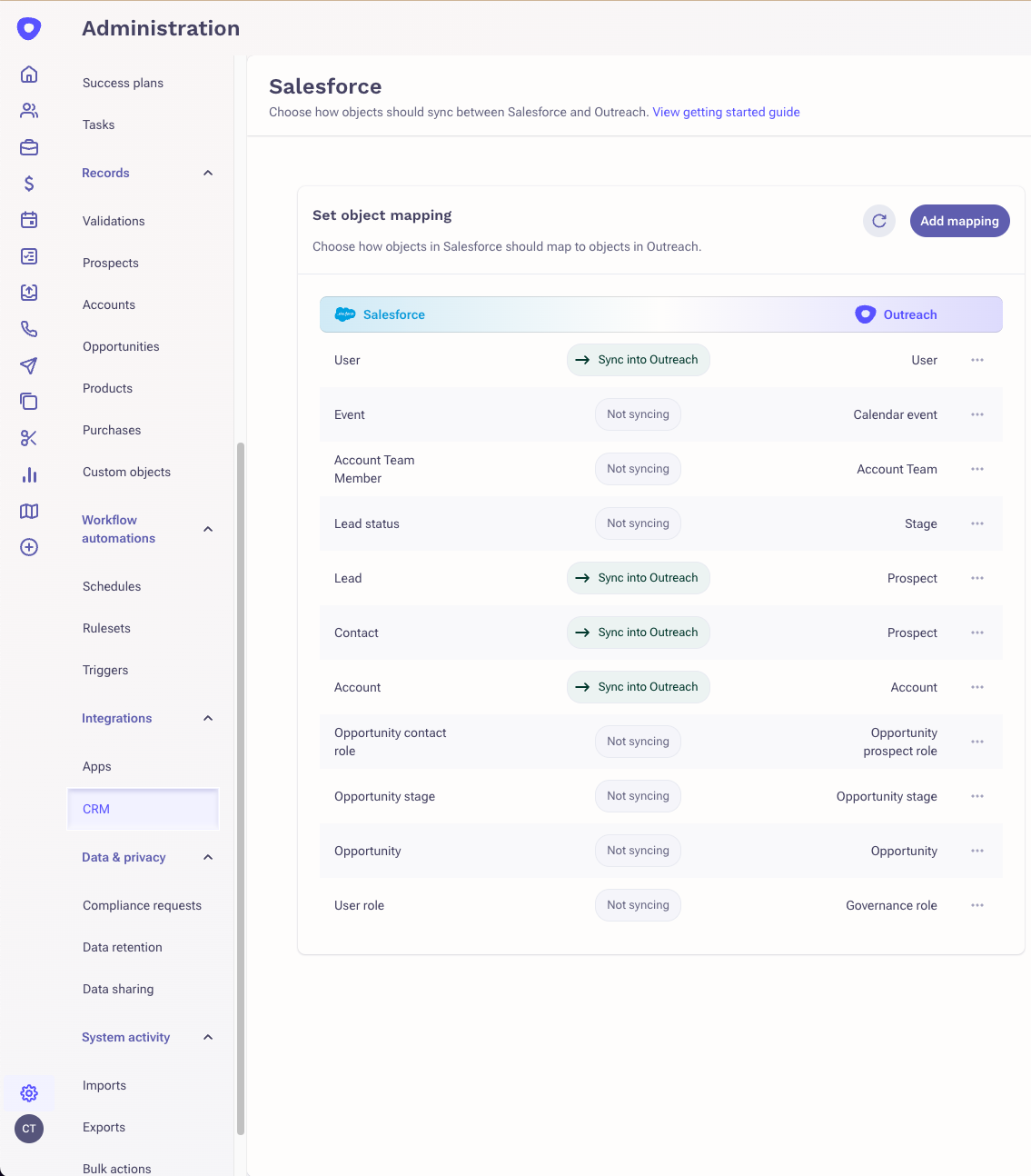Click the Calendar event text
Screen dimensions: 1031x1176
(895, 414)
